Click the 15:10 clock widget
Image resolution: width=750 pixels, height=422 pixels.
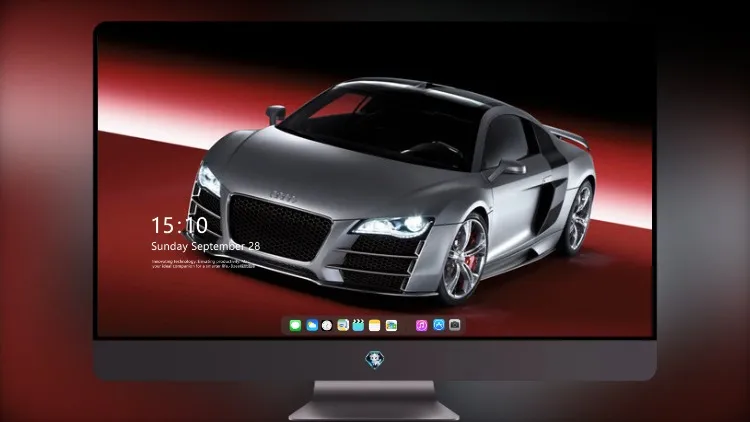tap(179, 225)
